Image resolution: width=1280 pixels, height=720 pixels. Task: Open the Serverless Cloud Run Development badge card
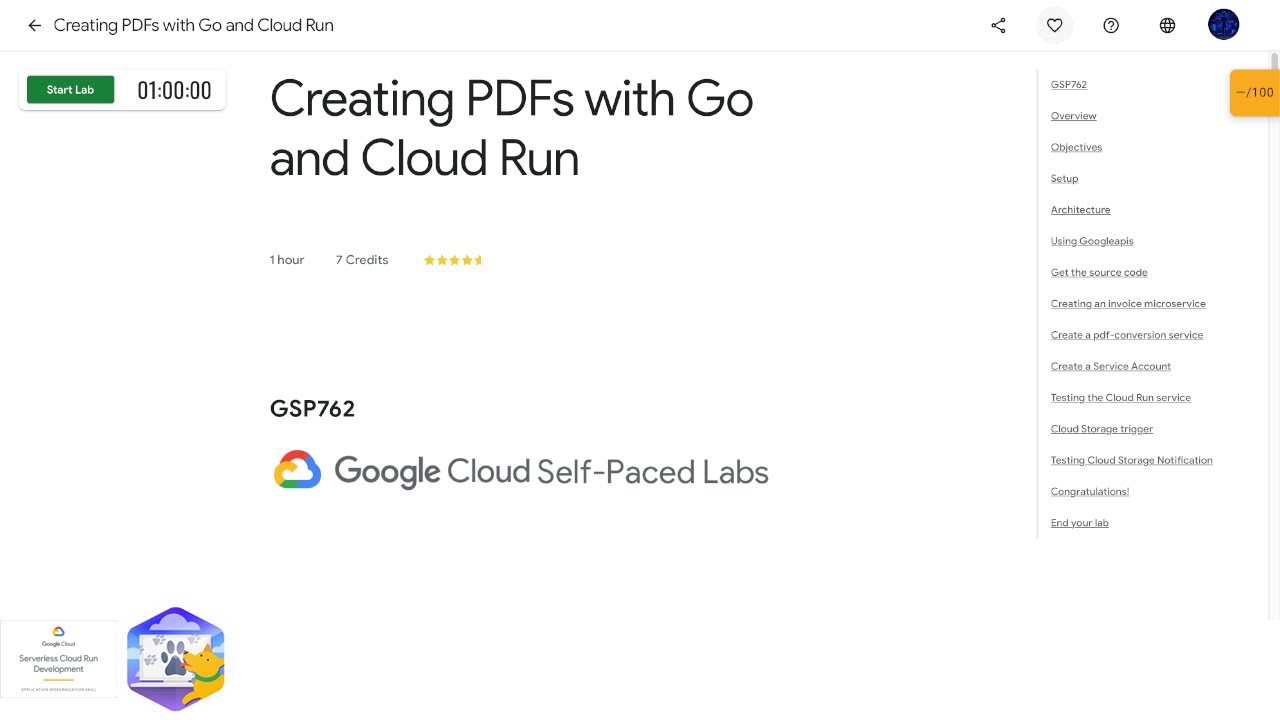[59, 658]
